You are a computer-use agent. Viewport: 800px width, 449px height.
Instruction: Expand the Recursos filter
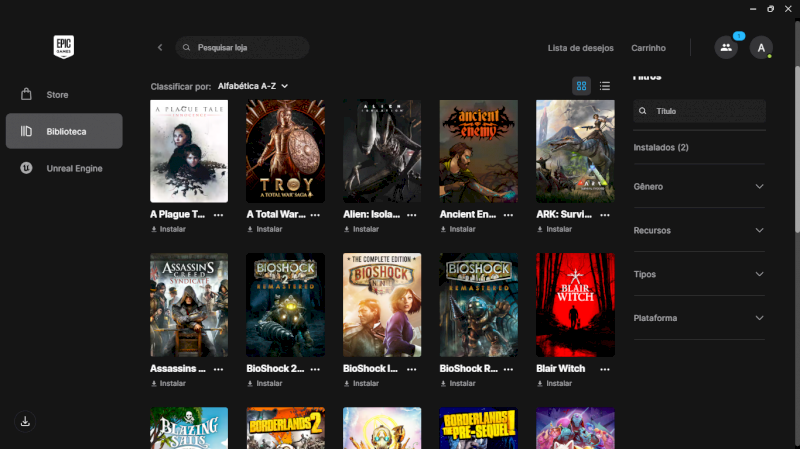(x=699, y=230)
